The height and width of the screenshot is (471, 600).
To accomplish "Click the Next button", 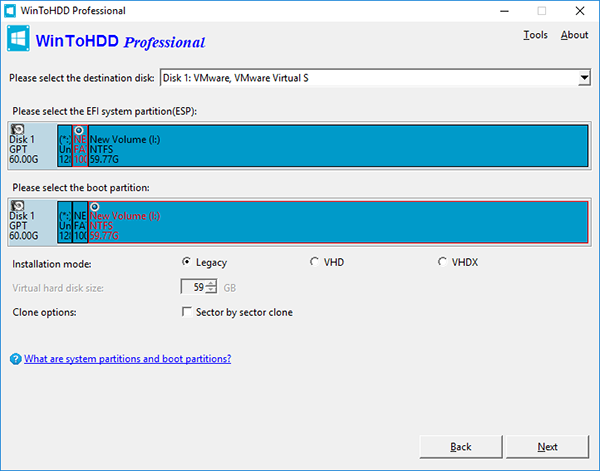I will tap(547, 447).
